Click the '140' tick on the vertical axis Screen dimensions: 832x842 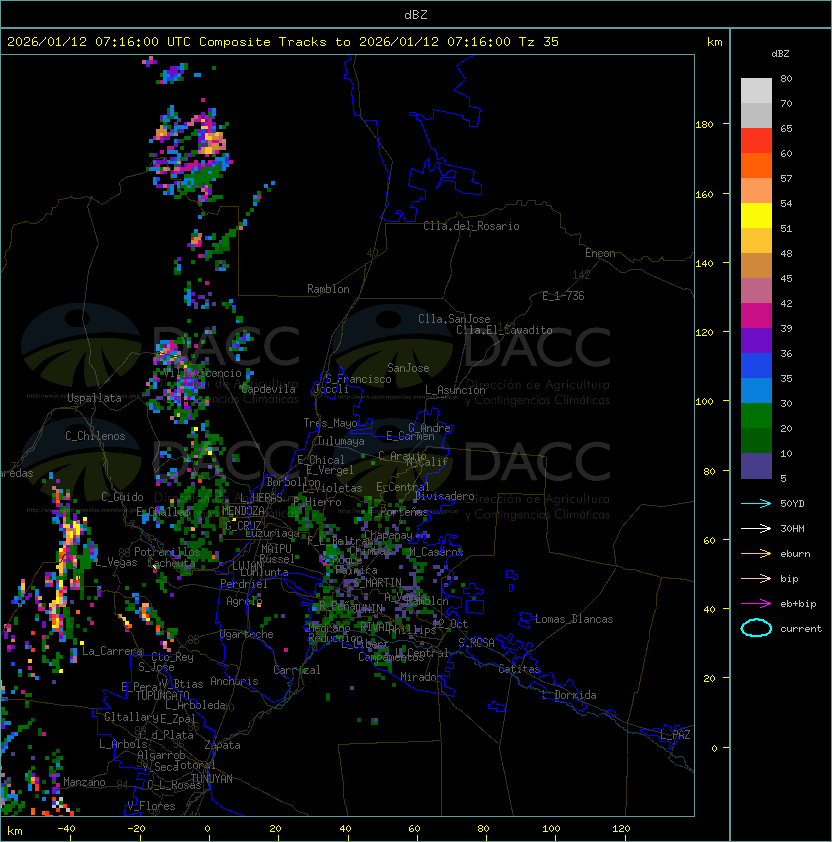pos(704,263)
